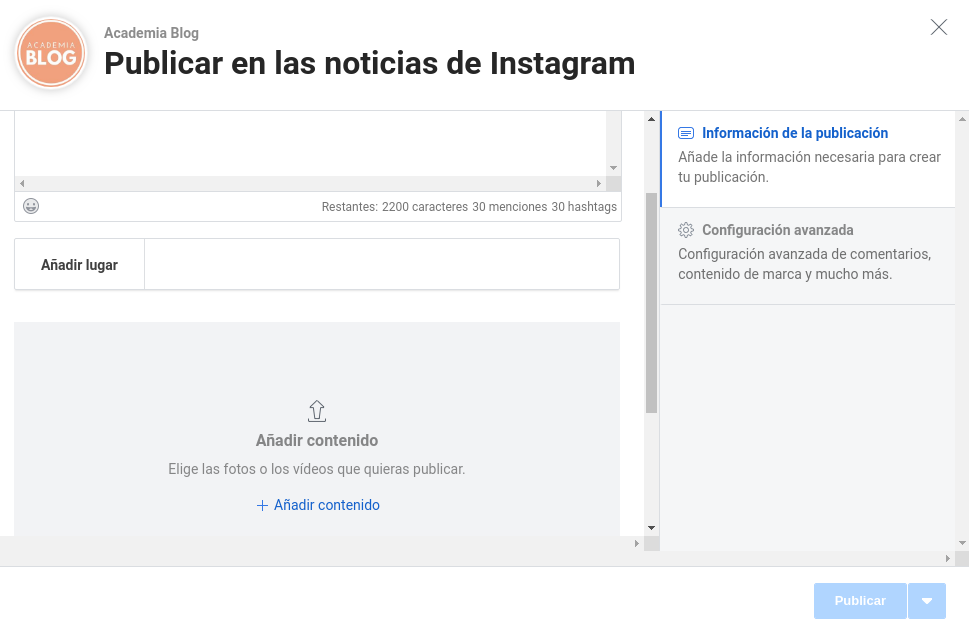Open the Publicar dropdown arrow
This screenshot has width=969, height=621.
(926, 601)
